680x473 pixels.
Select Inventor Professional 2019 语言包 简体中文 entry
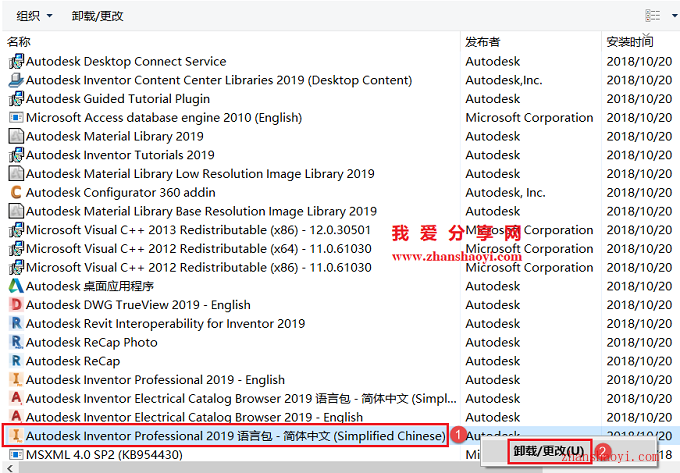(235, 435)
